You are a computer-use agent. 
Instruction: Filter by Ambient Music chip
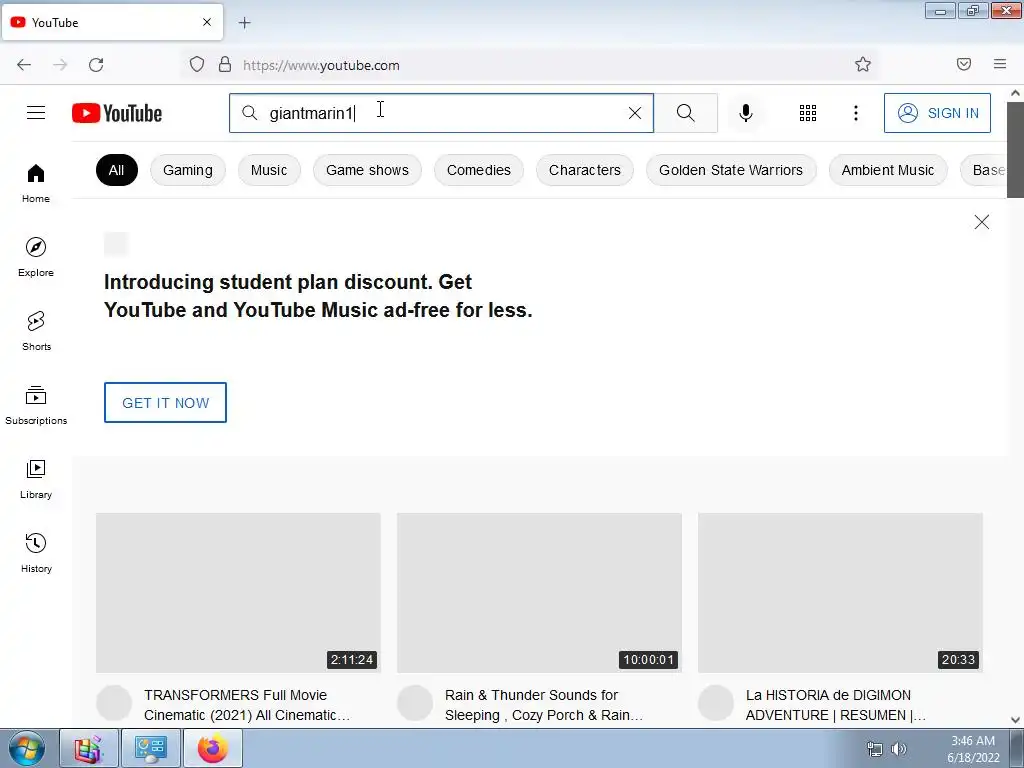(888, 170)
